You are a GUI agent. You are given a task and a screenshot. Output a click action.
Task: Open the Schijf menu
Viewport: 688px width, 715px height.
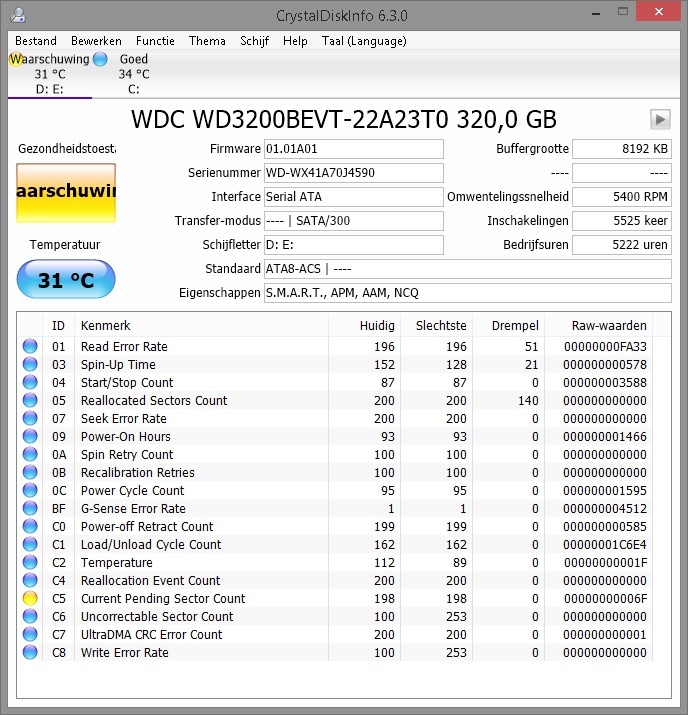point(254,41)
